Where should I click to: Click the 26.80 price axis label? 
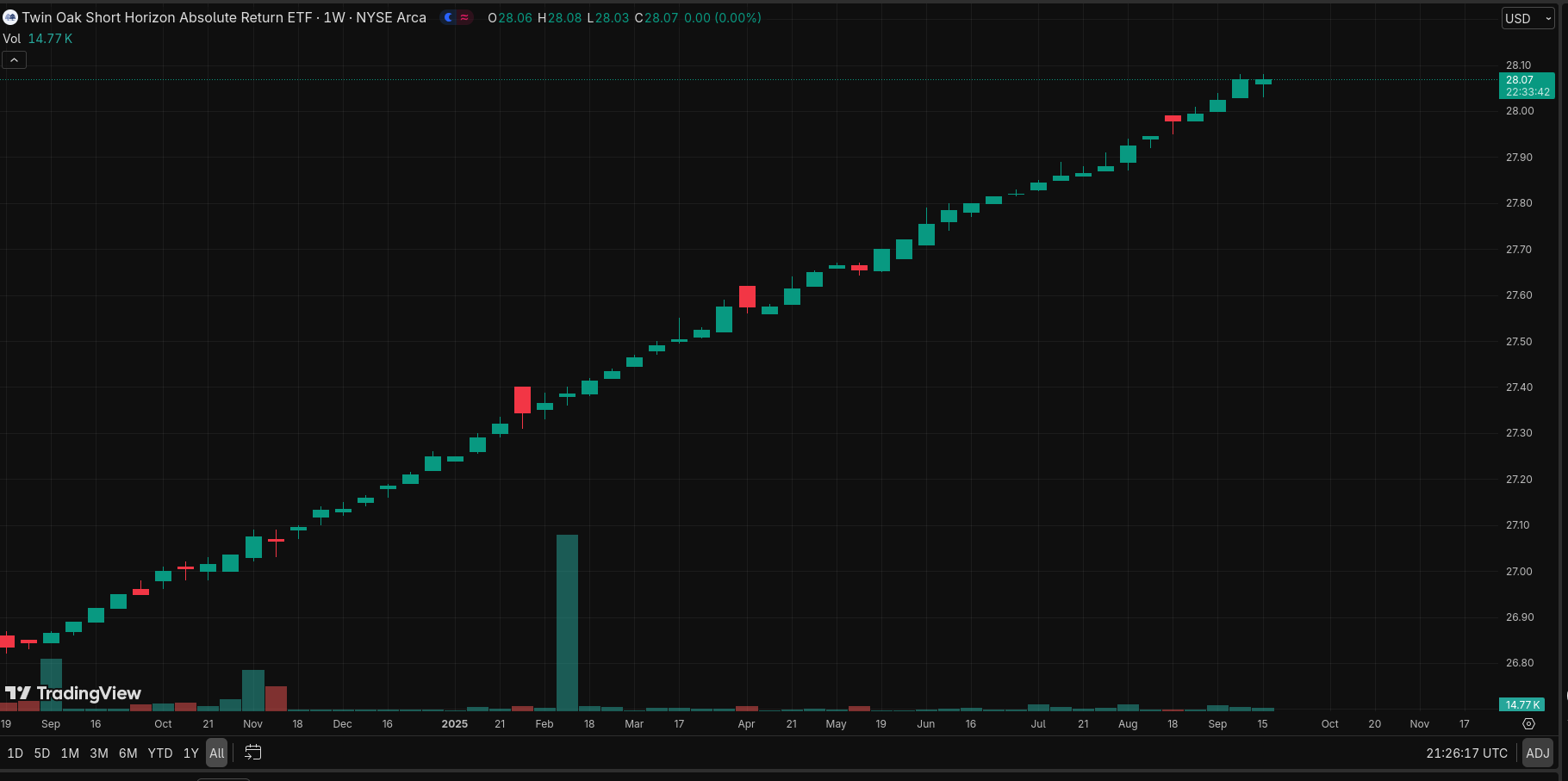pos(1520,663)
